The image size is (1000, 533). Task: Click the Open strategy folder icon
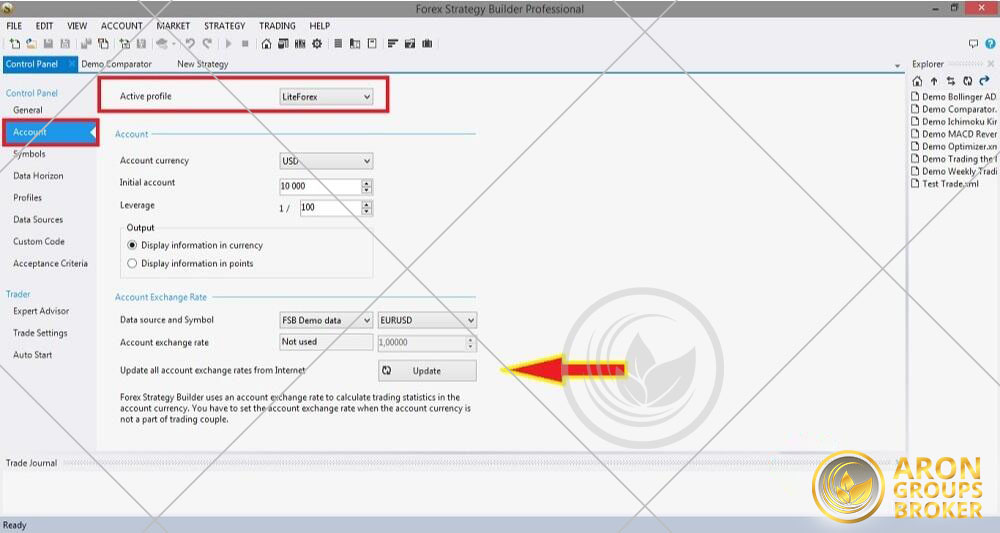31,43
